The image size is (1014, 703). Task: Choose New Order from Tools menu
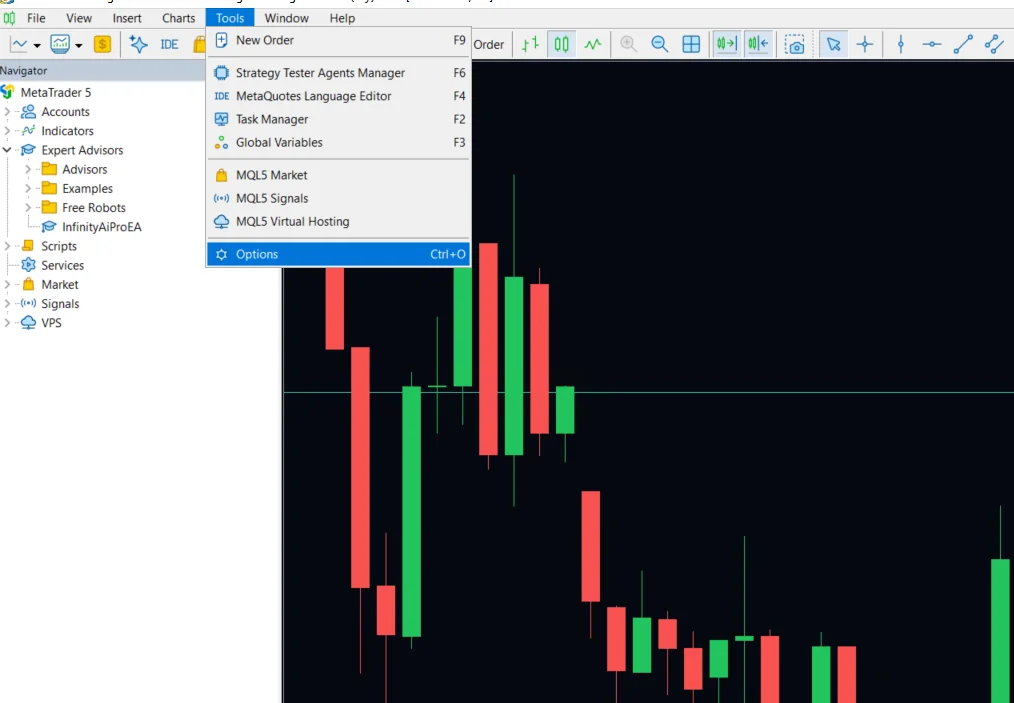pyautogui.click(x=339, y=40)
